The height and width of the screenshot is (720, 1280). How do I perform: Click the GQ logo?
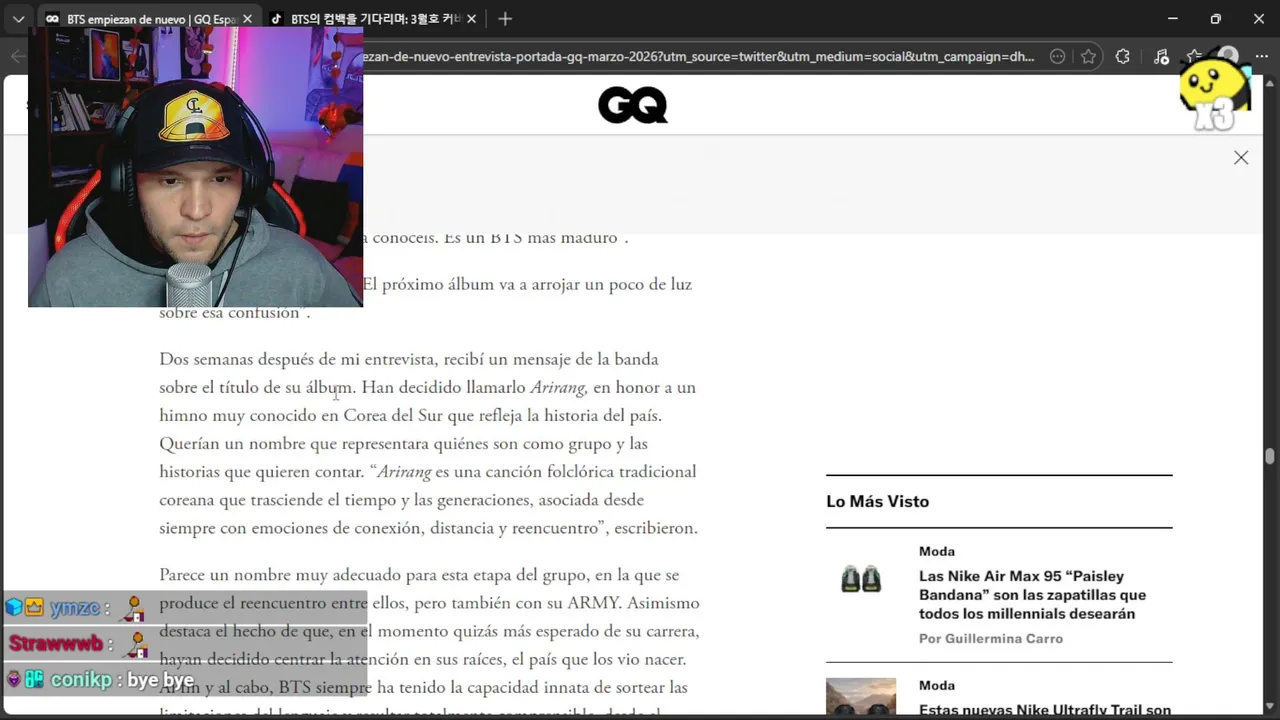(x=633, y=105)
